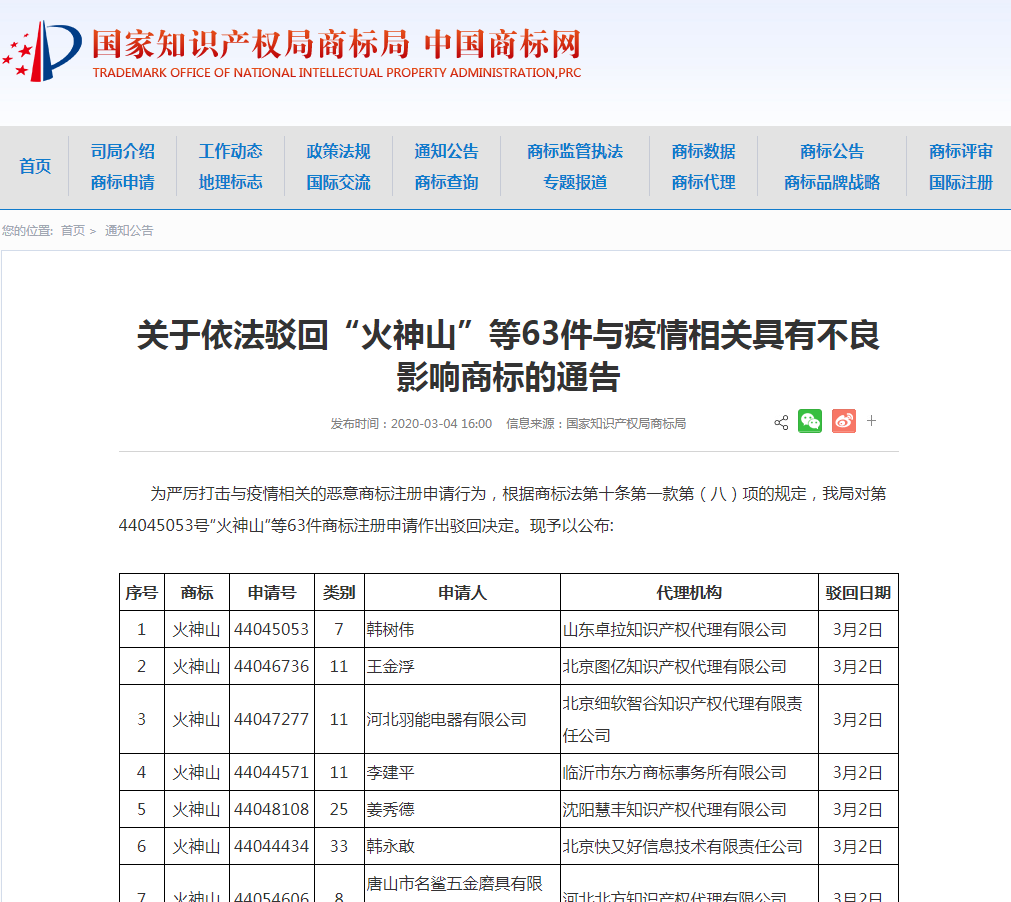Image resolution: width=1011 pixels, height=902 pixels.
Task: Share the notice via Weibo icon
Action: [843, 422]
